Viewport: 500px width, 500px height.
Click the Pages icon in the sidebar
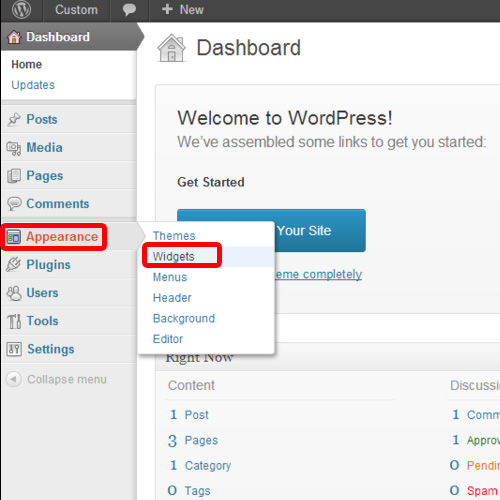pos(14,176)
